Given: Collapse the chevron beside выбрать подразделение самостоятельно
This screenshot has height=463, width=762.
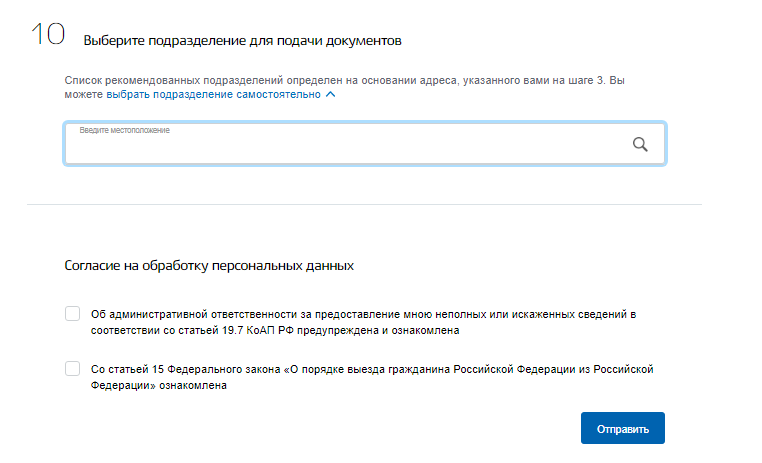Looking at the screenshot, I should (330, 94).
